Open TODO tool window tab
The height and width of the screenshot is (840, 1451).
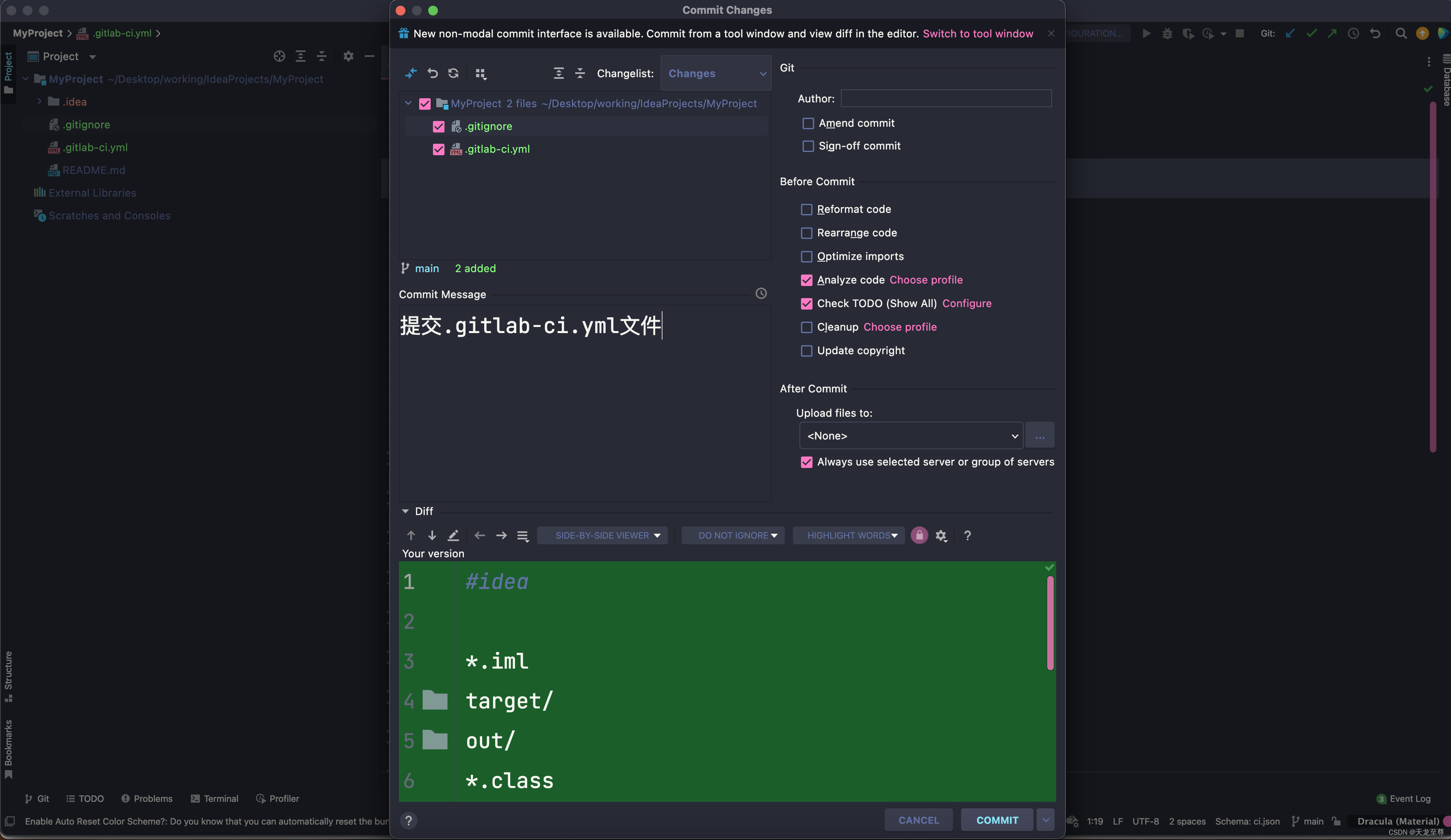(x=84, y=799)
